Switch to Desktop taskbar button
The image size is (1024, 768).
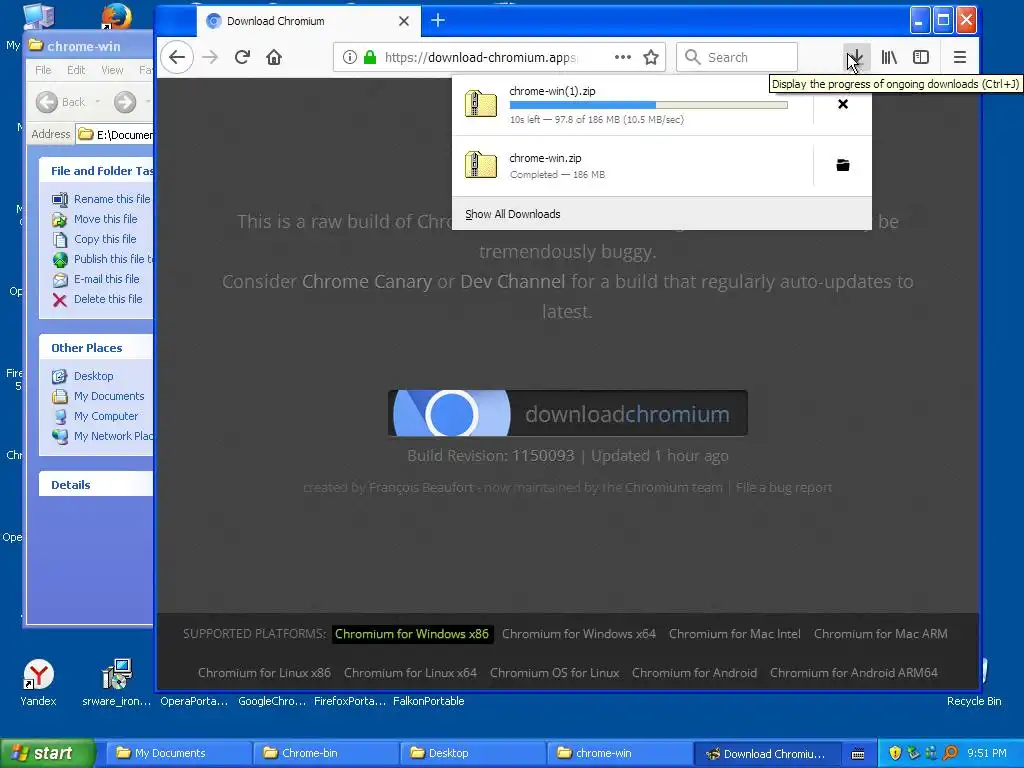click(x=472, y=753)
